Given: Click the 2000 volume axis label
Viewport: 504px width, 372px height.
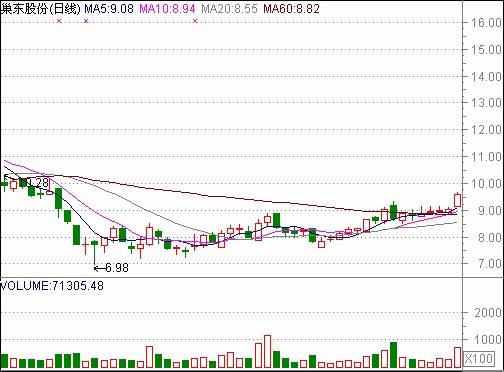Looking at the screenshot, I should (488, 312).
